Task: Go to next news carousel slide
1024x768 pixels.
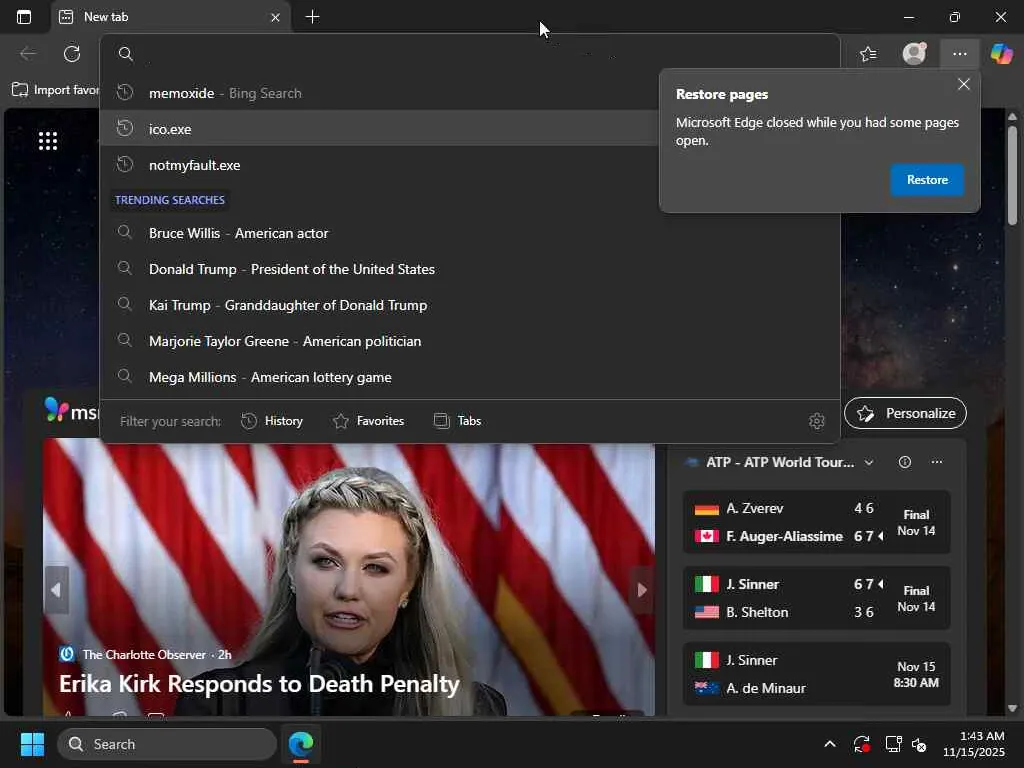Action: 642,590
